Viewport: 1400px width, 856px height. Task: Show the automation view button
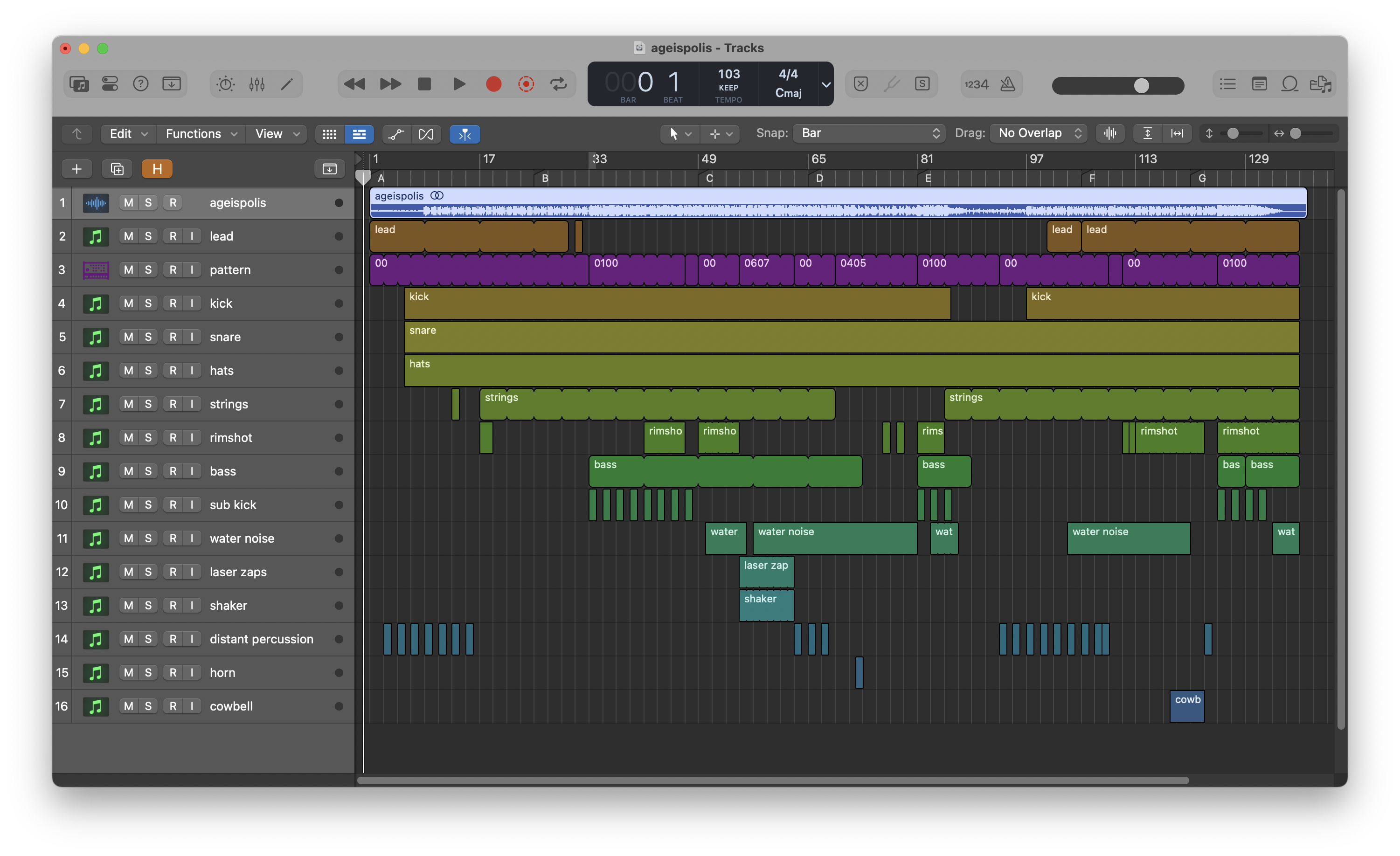(x=396, y=134)
